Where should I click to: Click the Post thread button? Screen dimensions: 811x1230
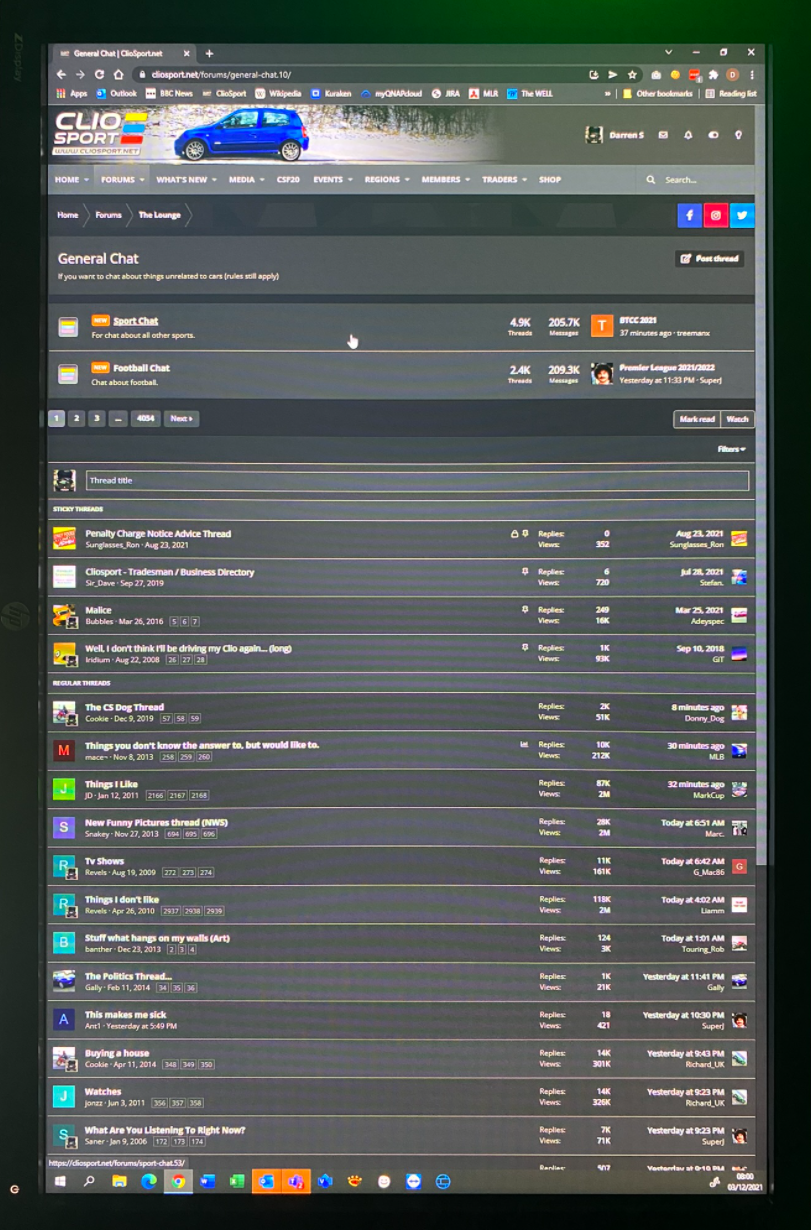click(709, 258)
